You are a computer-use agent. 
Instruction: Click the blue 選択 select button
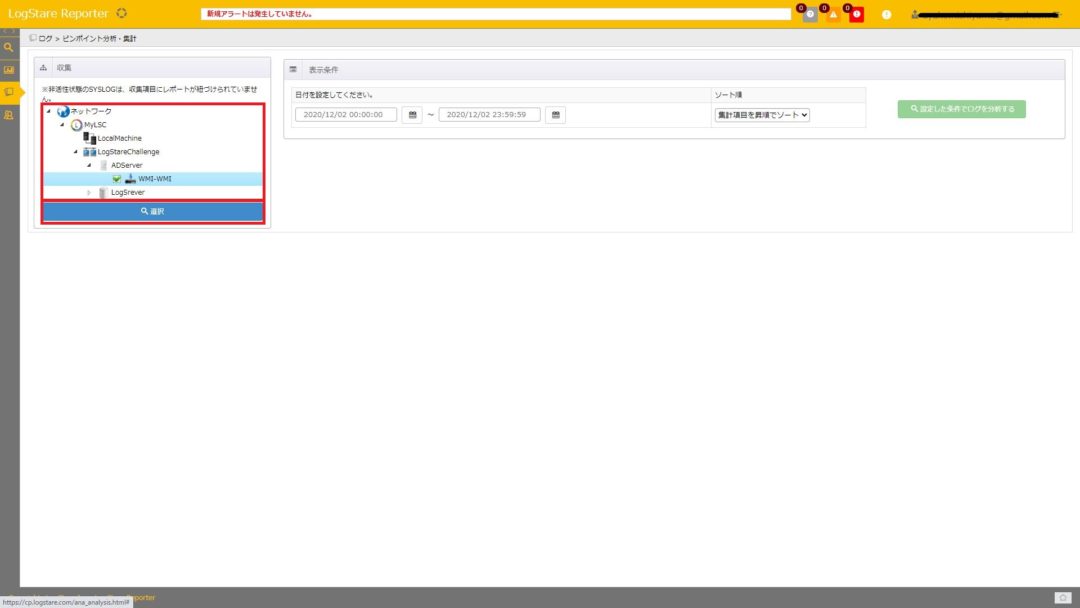click(x=153, y=211)
